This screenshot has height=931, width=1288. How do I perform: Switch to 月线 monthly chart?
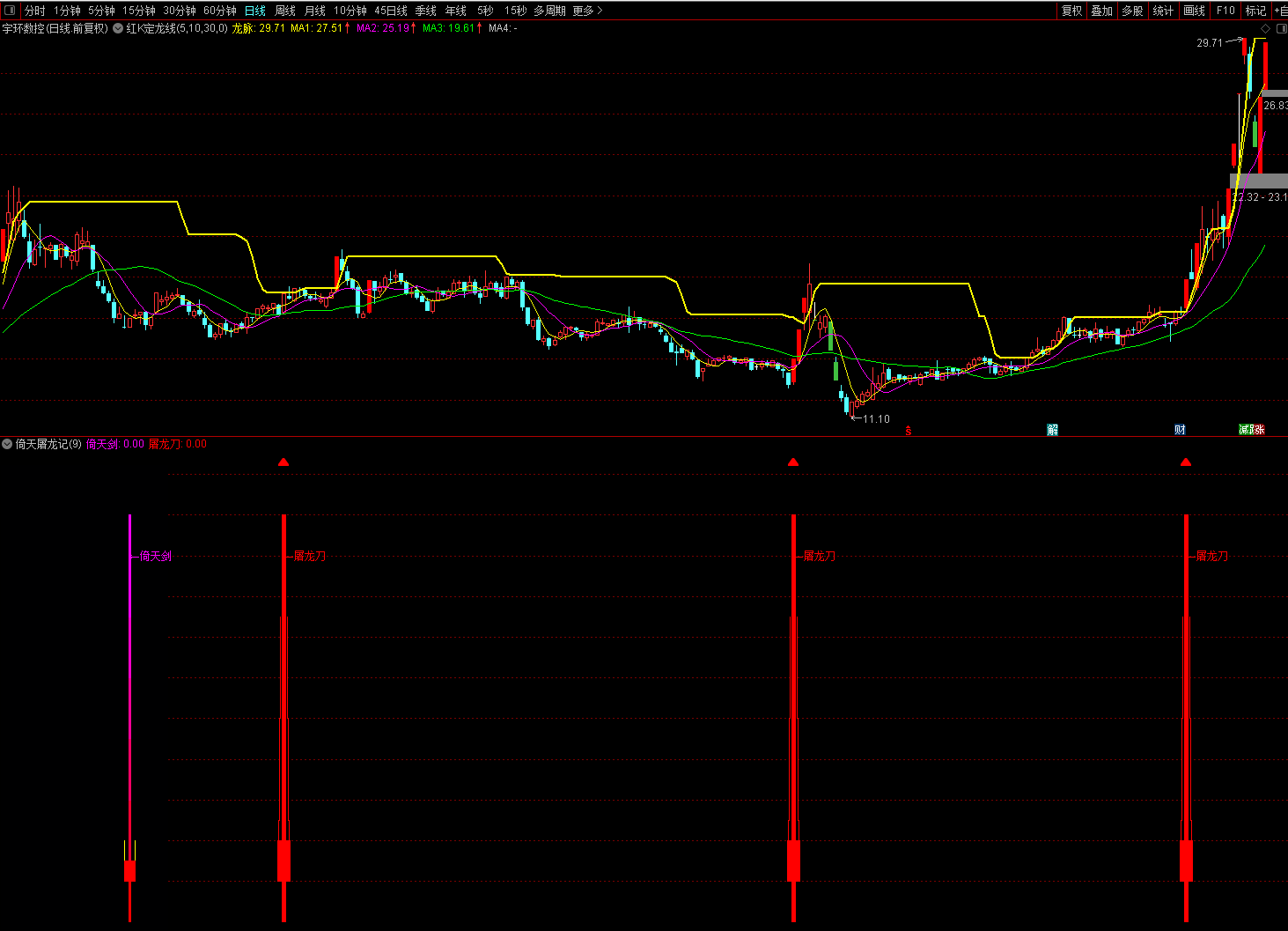[x=315, y=11]
